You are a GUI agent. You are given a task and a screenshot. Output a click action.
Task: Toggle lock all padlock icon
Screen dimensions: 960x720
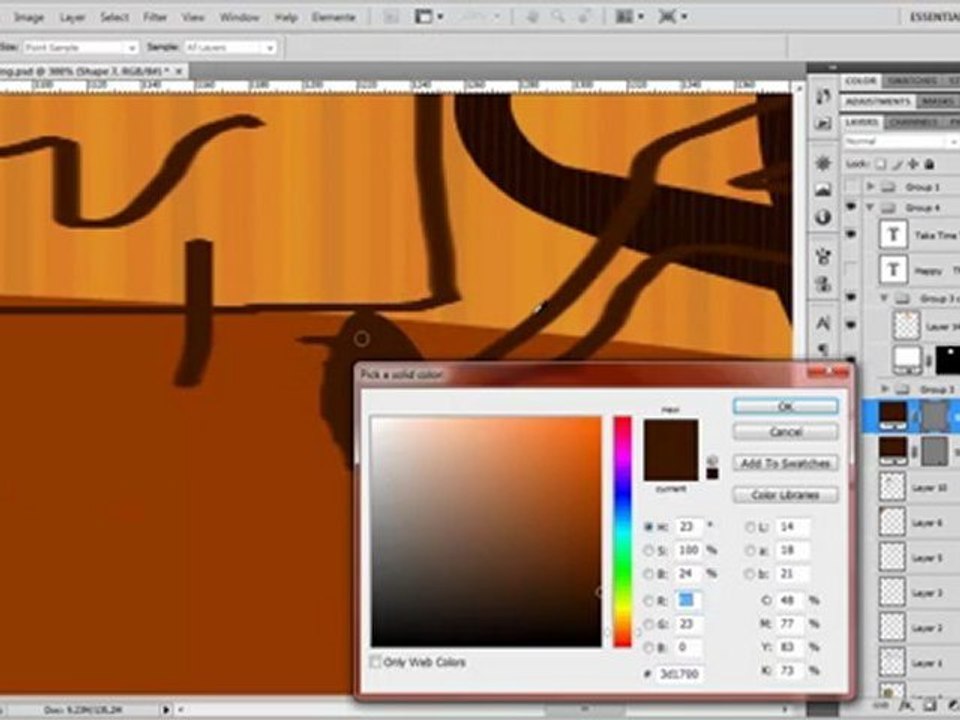point(929,164)
